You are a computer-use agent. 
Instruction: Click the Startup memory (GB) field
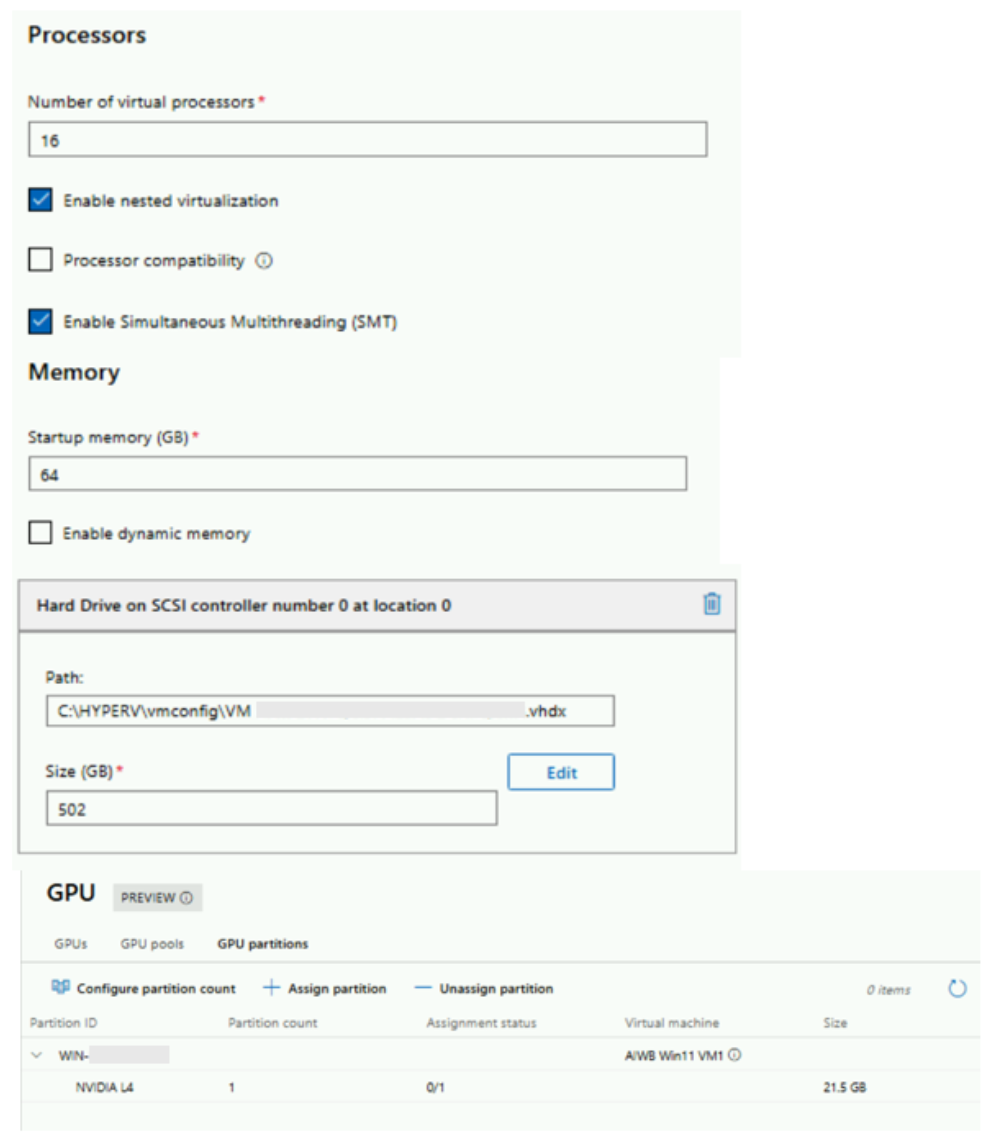pos(357,475)
